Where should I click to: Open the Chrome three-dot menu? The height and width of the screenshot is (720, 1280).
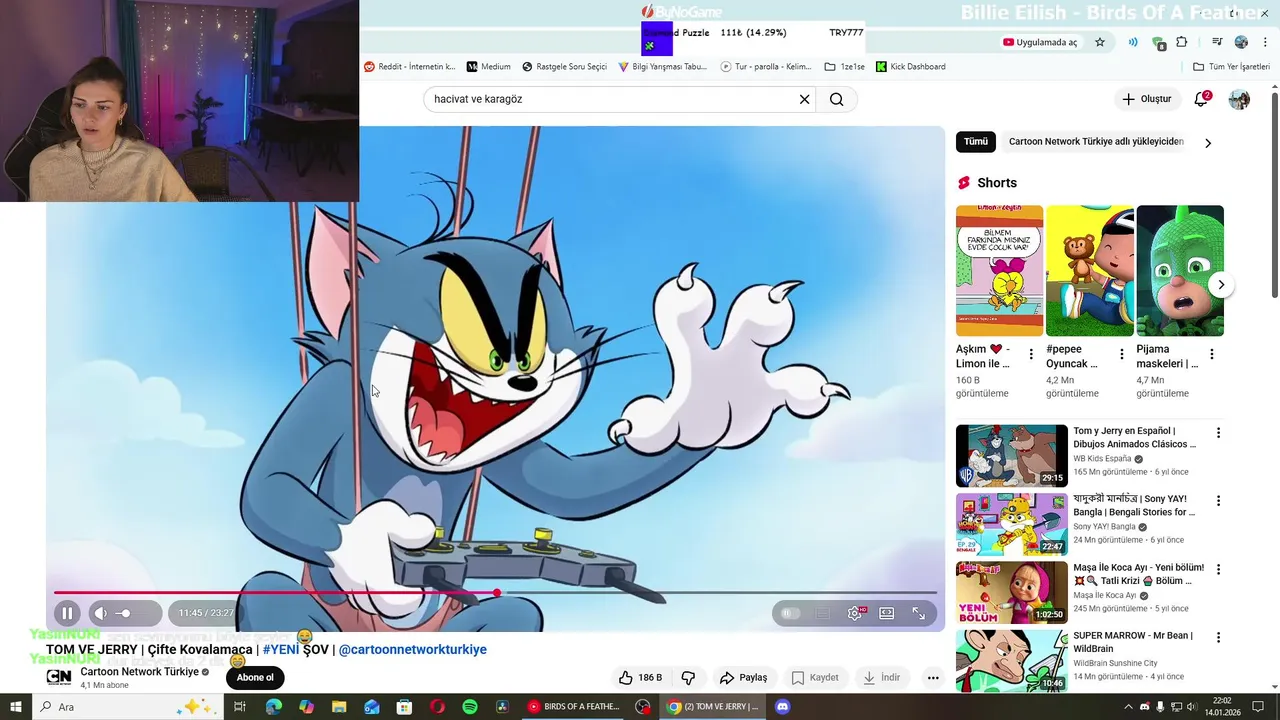coord(1265,42)
